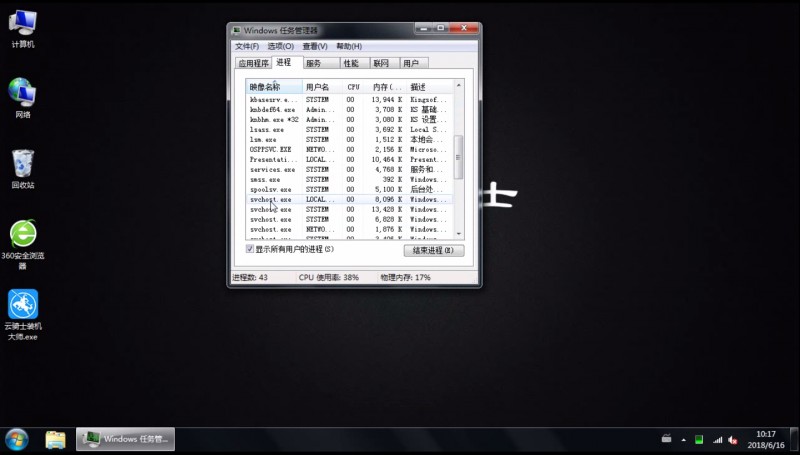800x455 pixels.
Task: Switch to the 服务 tab
Action: [x=321, y=63]
